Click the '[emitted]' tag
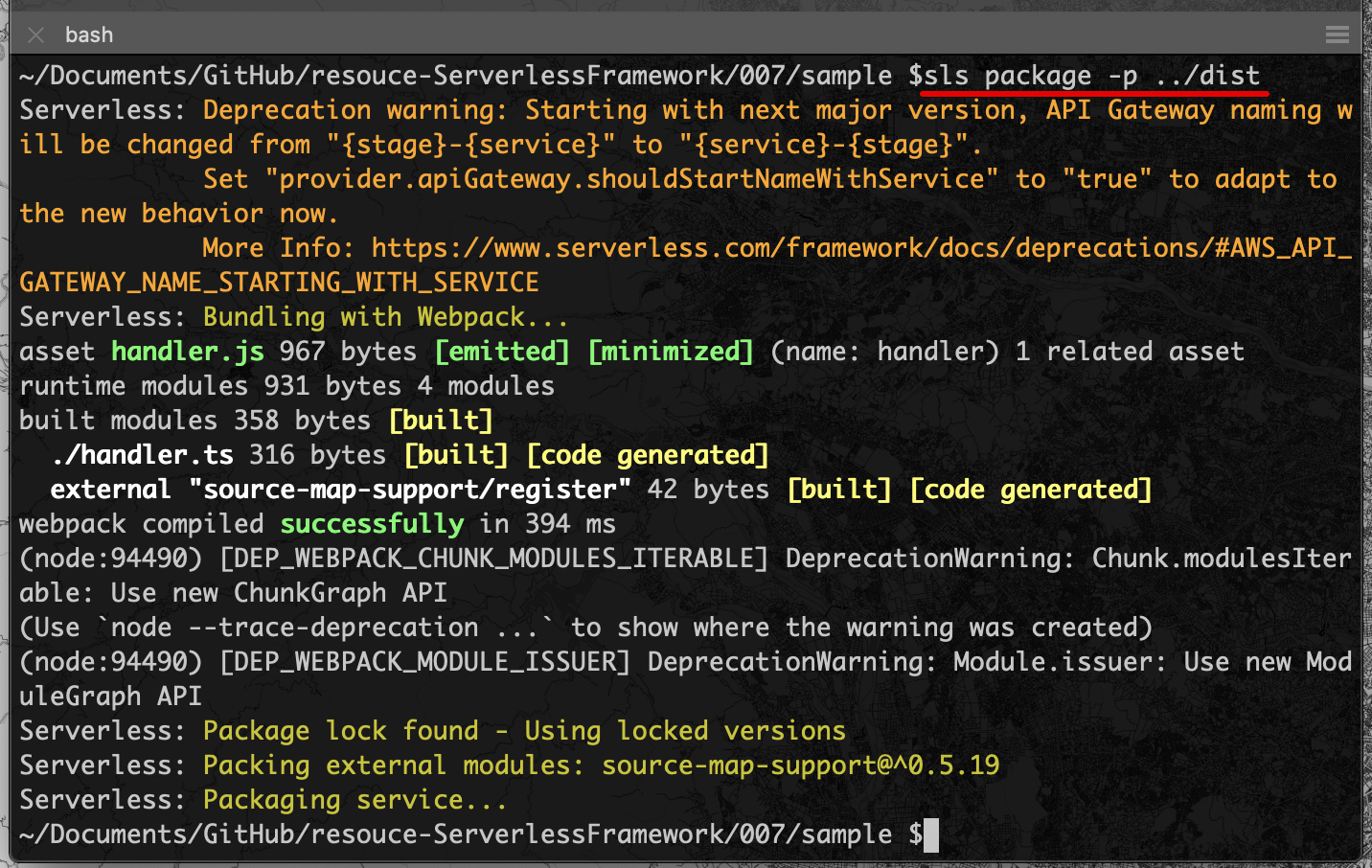This screenshot has height=868, width=1372. click(502, 352)
